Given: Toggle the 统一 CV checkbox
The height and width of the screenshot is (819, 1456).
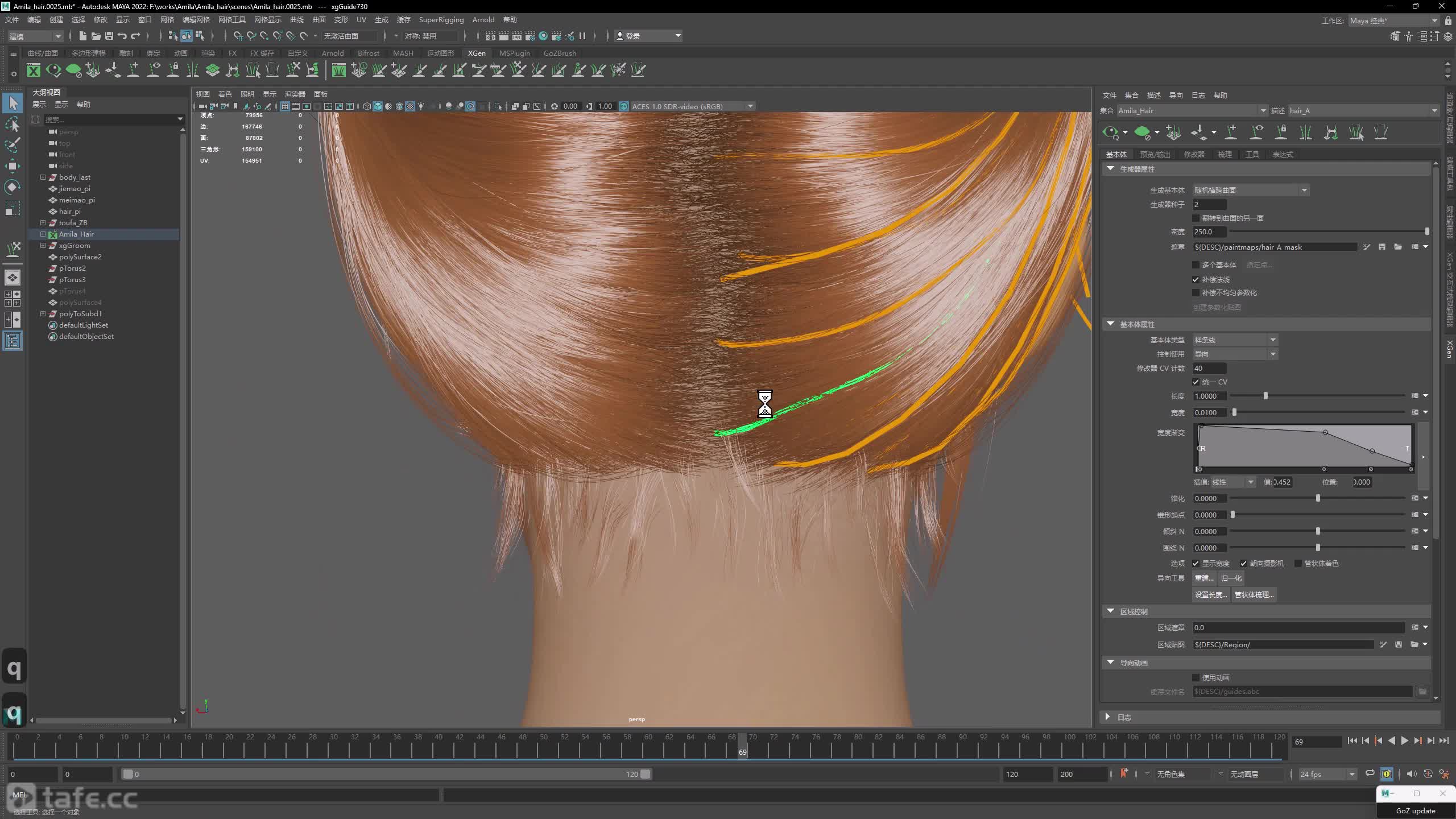Looking at the screenshot, I should click(x=1196, y=382).
